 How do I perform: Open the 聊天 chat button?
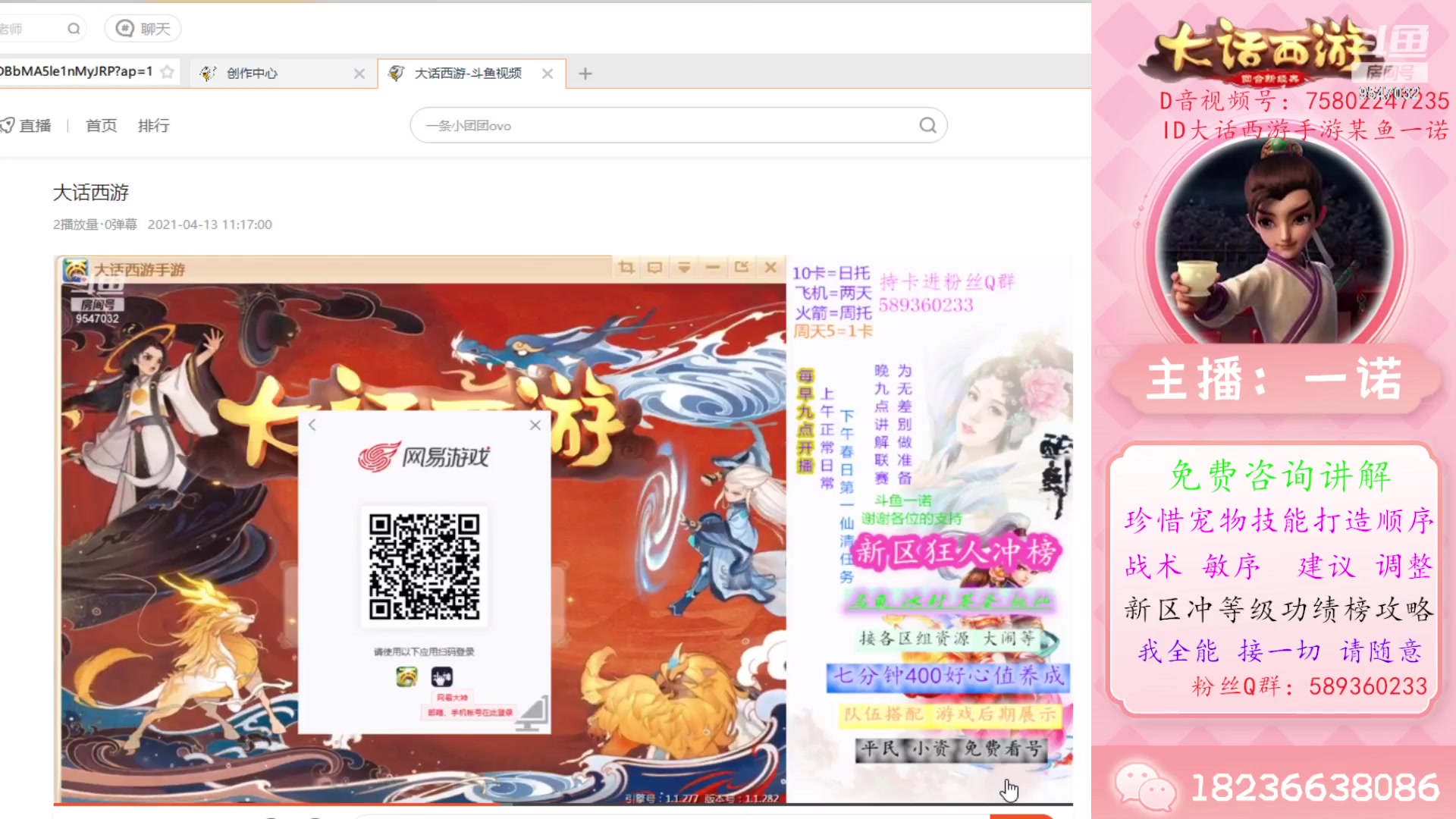(143, 29)
